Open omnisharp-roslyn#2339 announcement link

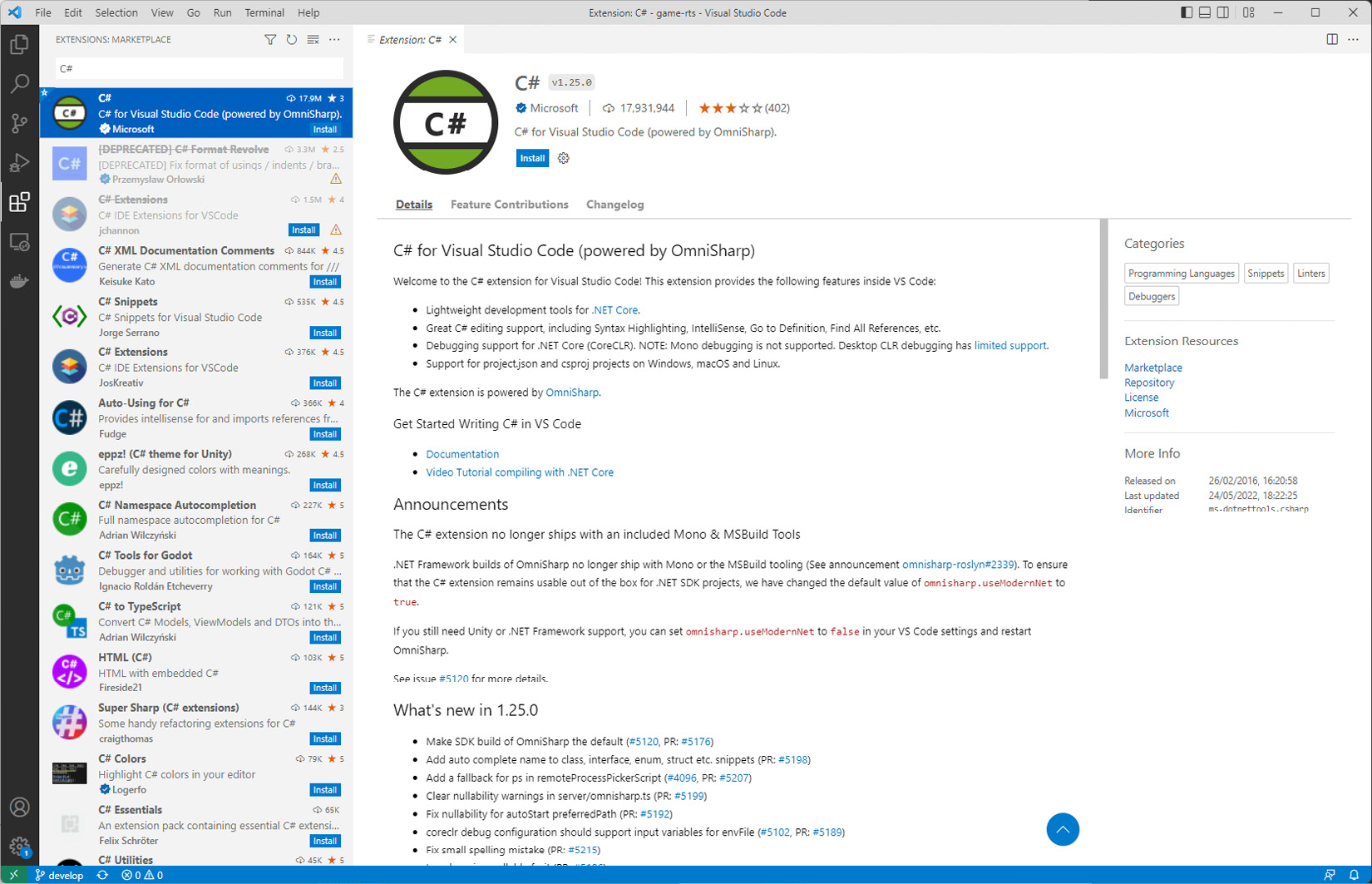958,565
